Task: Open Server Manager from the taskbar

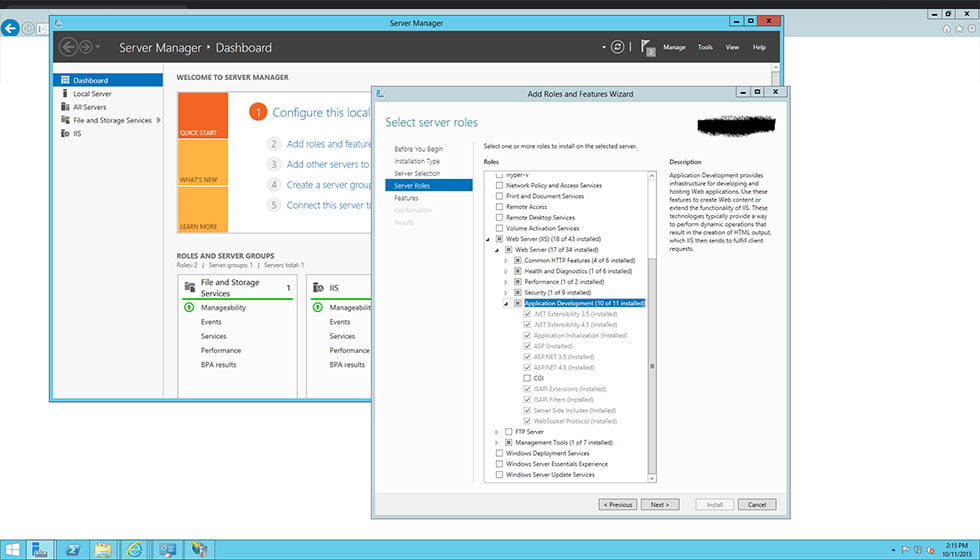Action: 40,550
